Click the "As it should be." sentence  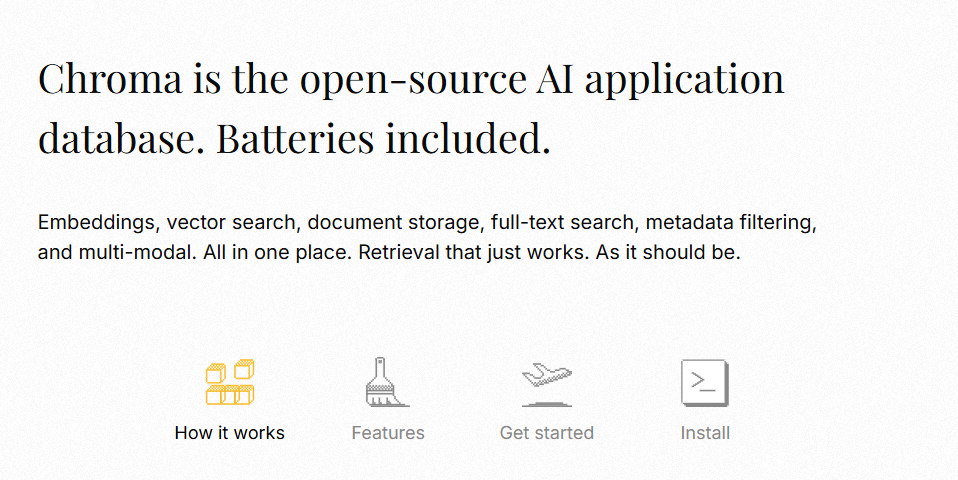click(668, 252)
